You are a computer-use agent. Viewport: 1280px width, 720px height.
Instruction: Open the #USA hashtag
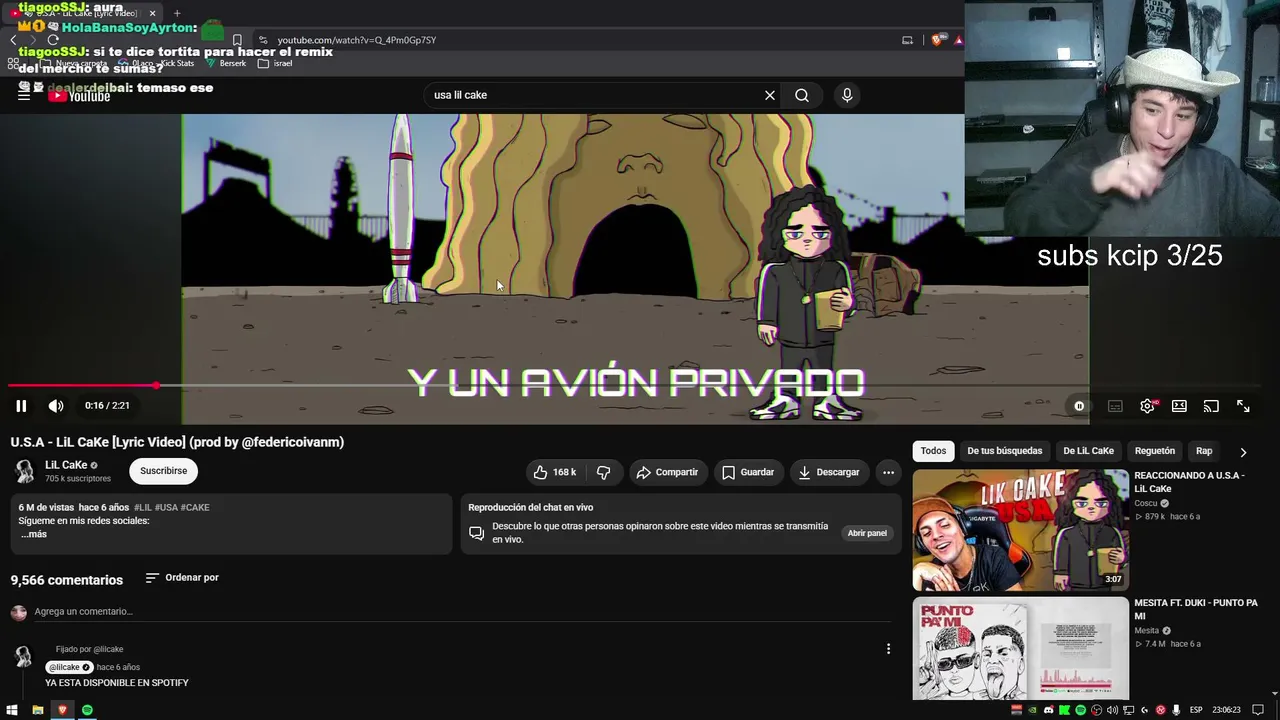(x=166, y=507)
